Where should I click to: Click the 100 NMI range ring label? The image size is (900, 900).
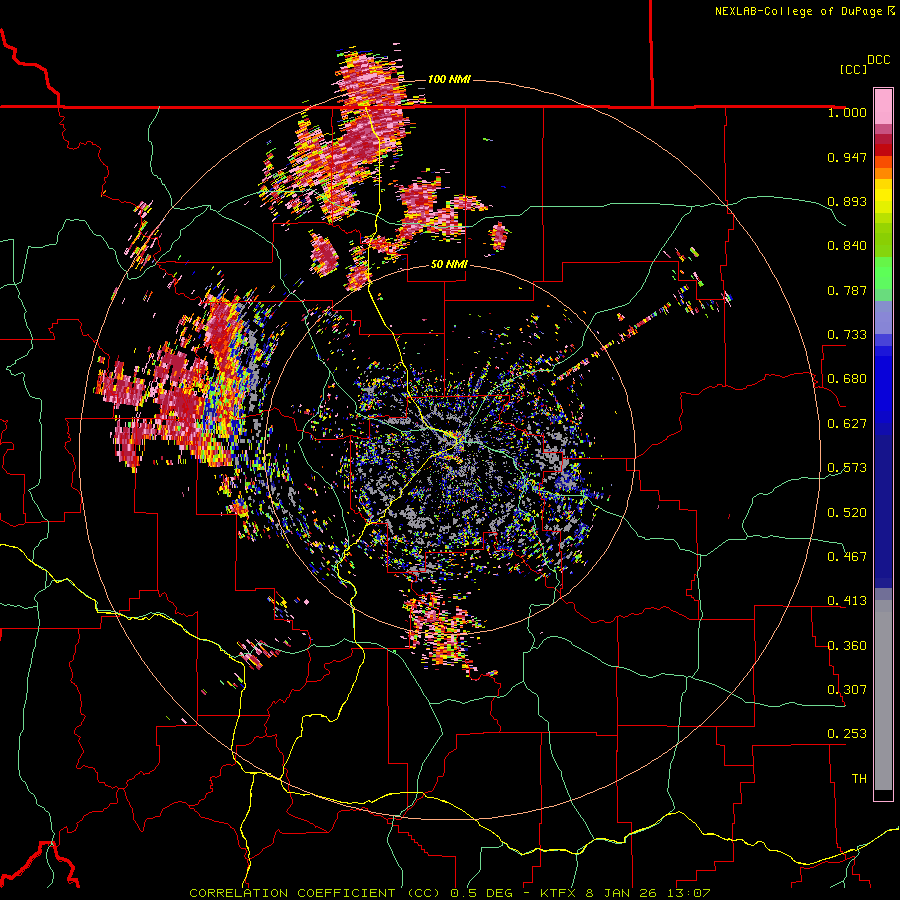tap(449, 79)
